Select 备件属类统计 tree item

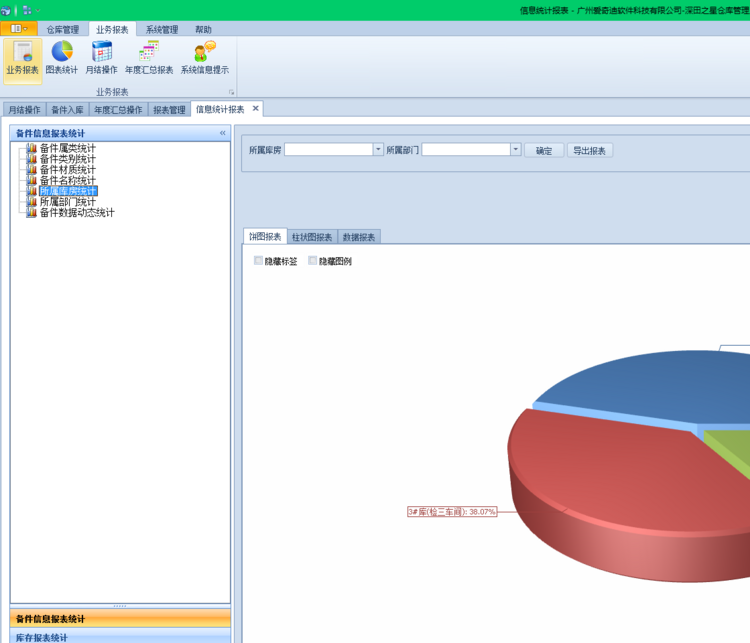(68, 149)
